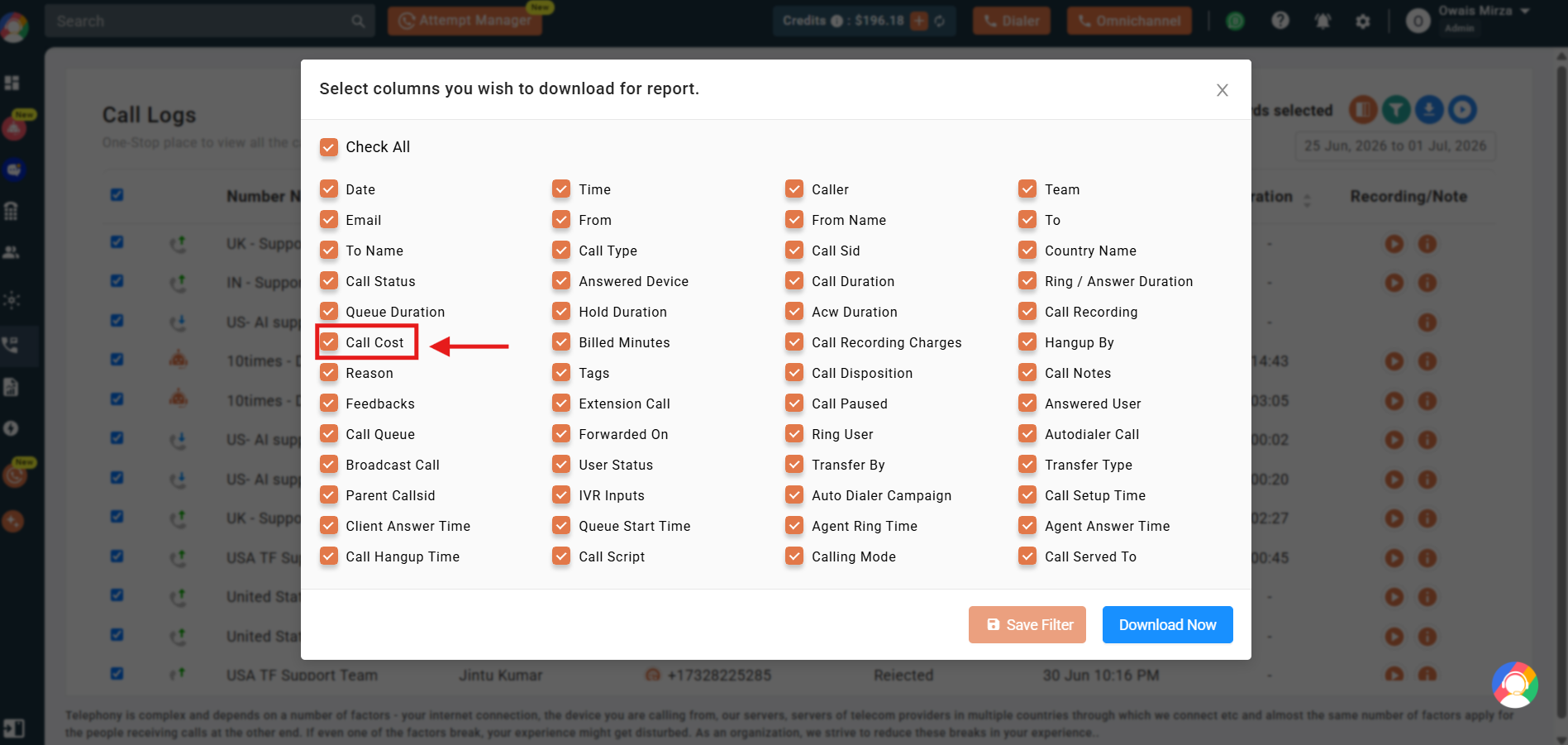Toggle the Country Name checkbox
This screenshot has height=745, width=1568.
[x=1027, y=251]
